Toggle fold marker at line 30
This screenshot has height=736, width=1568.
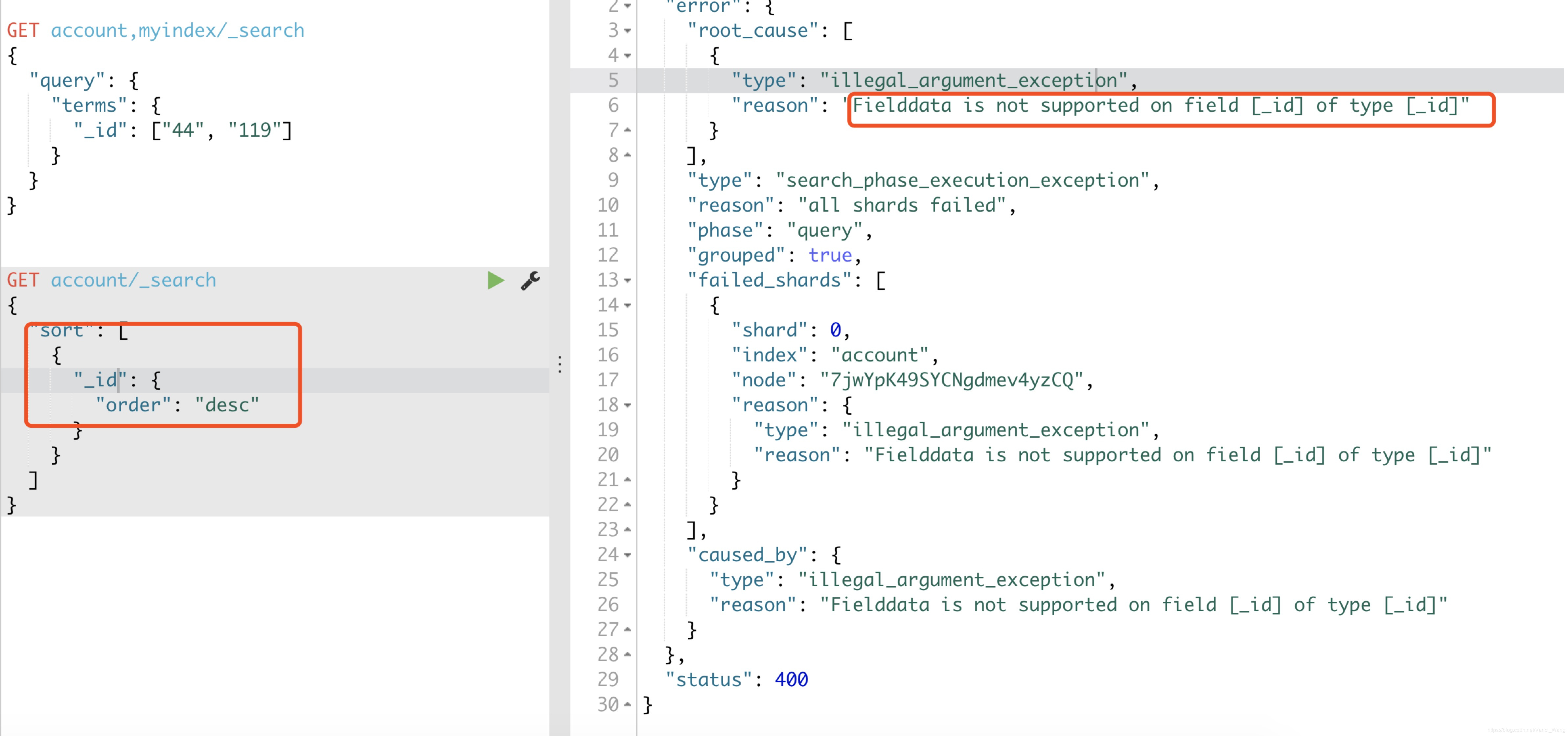tap(628, 704)
